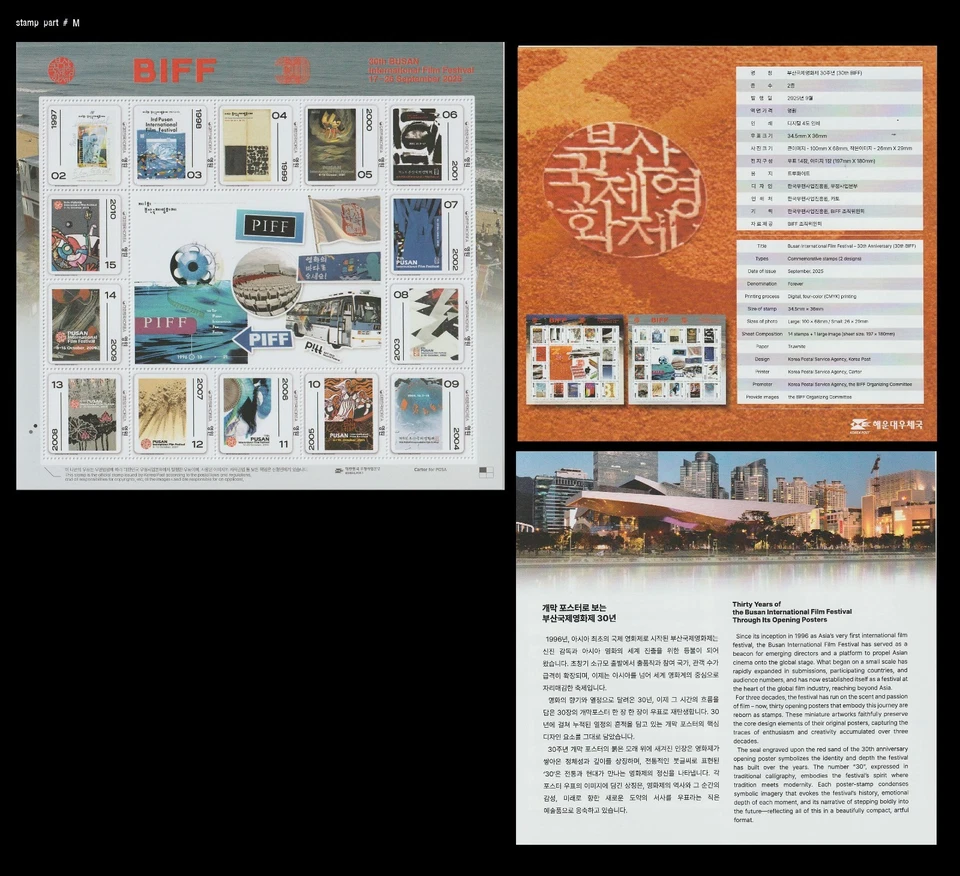Click the "Carter for POSA" credit text

click(x=430, y=469)
